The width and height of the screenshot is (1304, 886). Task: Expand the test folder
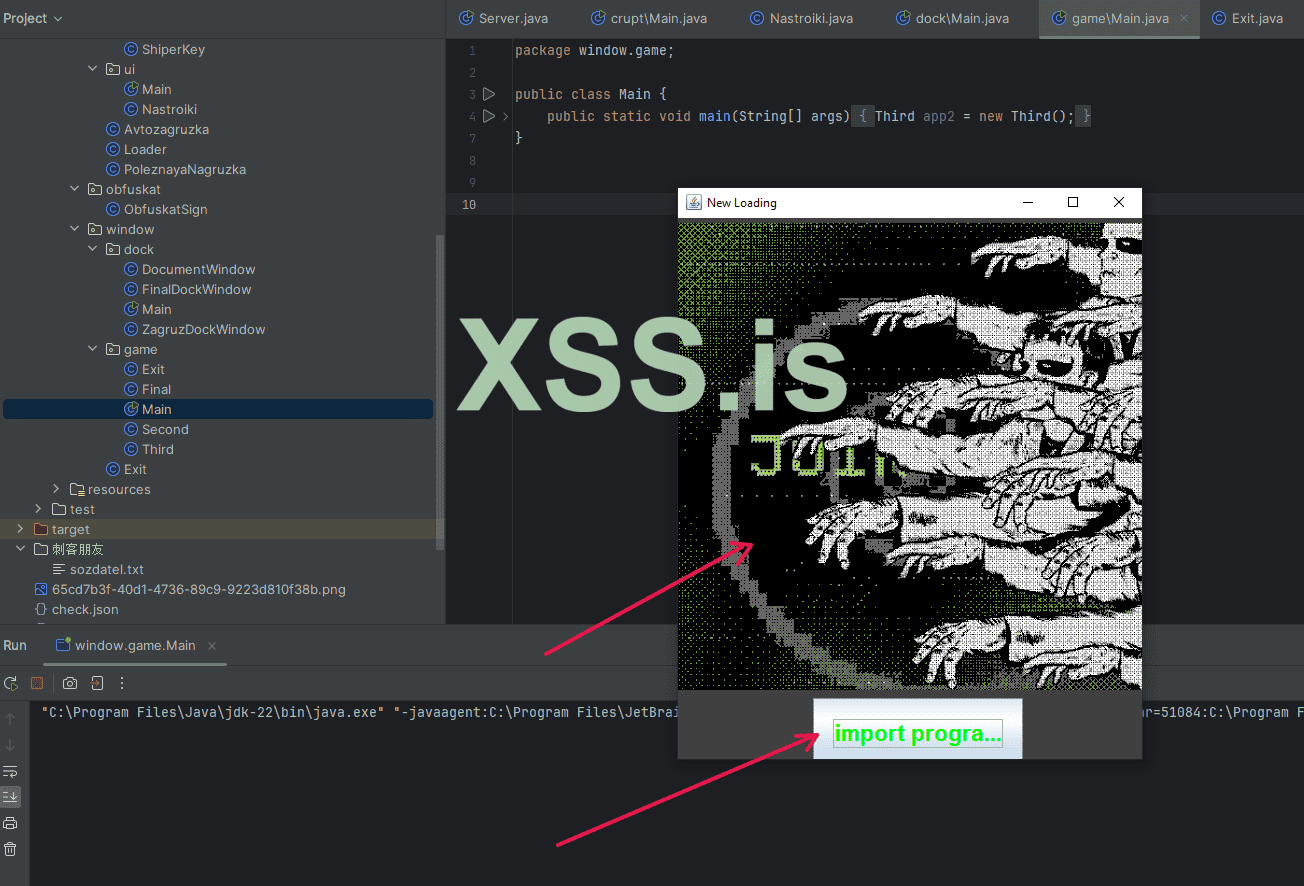click(38, 509)
